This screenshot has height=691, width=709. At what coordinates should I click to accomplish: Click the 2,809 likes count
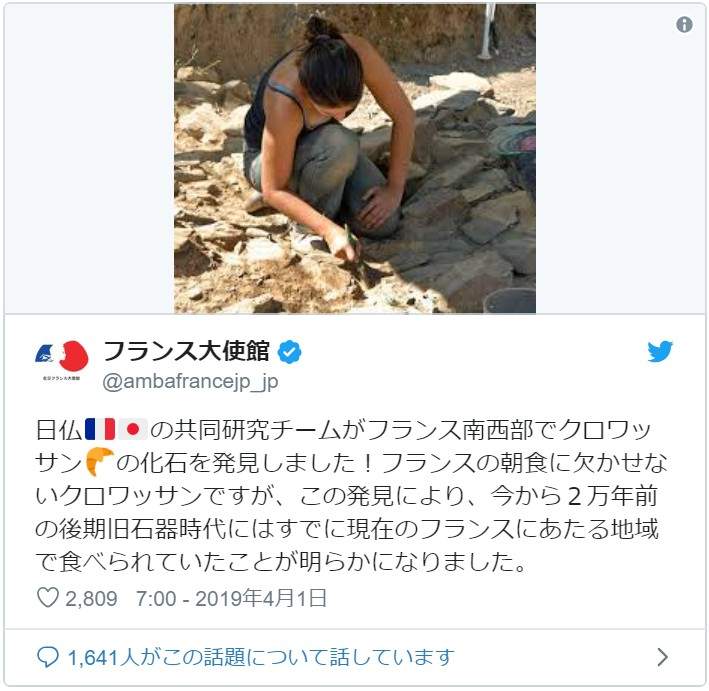pos(91,599)
